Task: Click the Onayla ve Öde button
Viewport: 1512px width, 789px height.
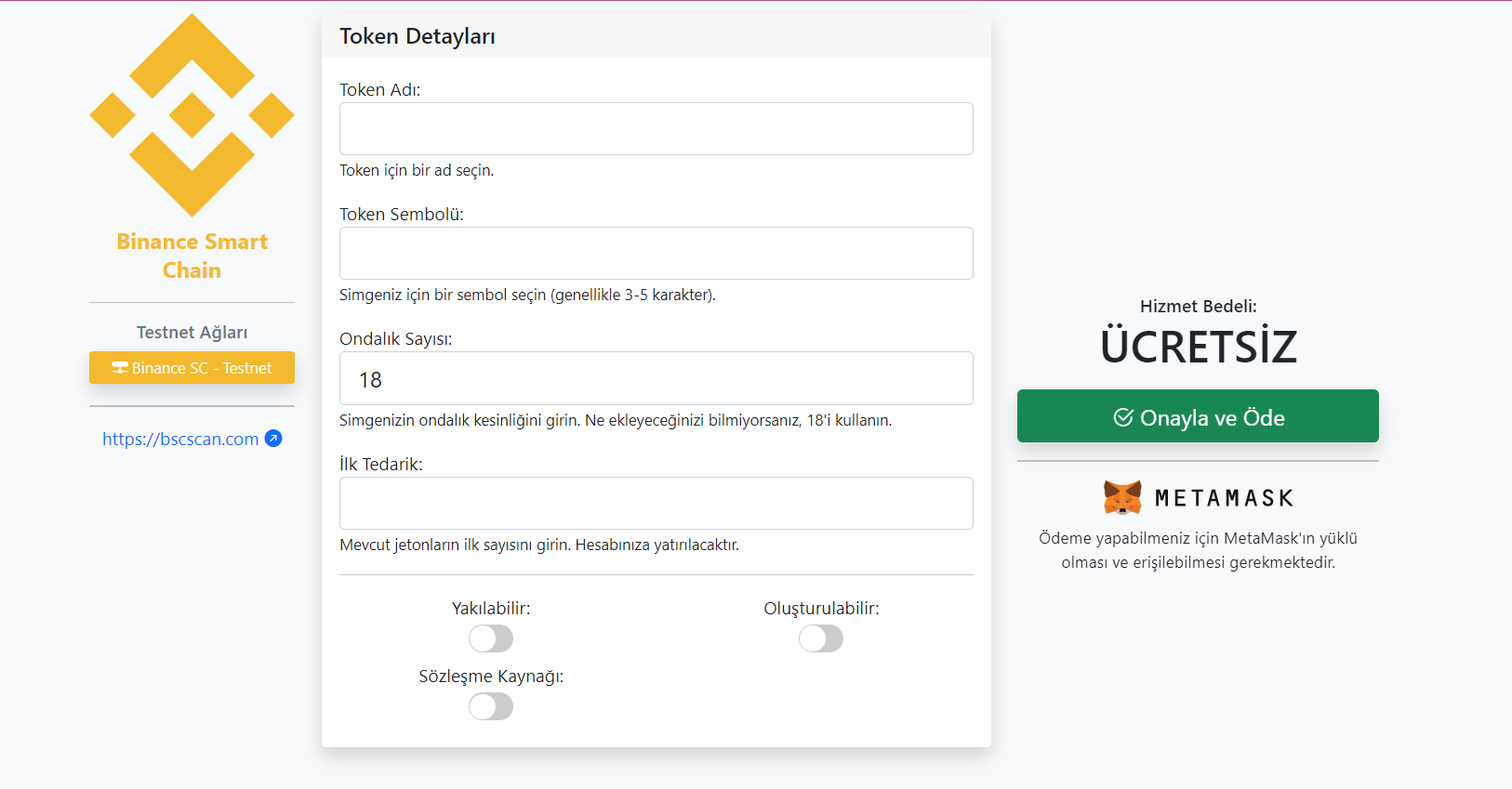Action: [1198, 415]
